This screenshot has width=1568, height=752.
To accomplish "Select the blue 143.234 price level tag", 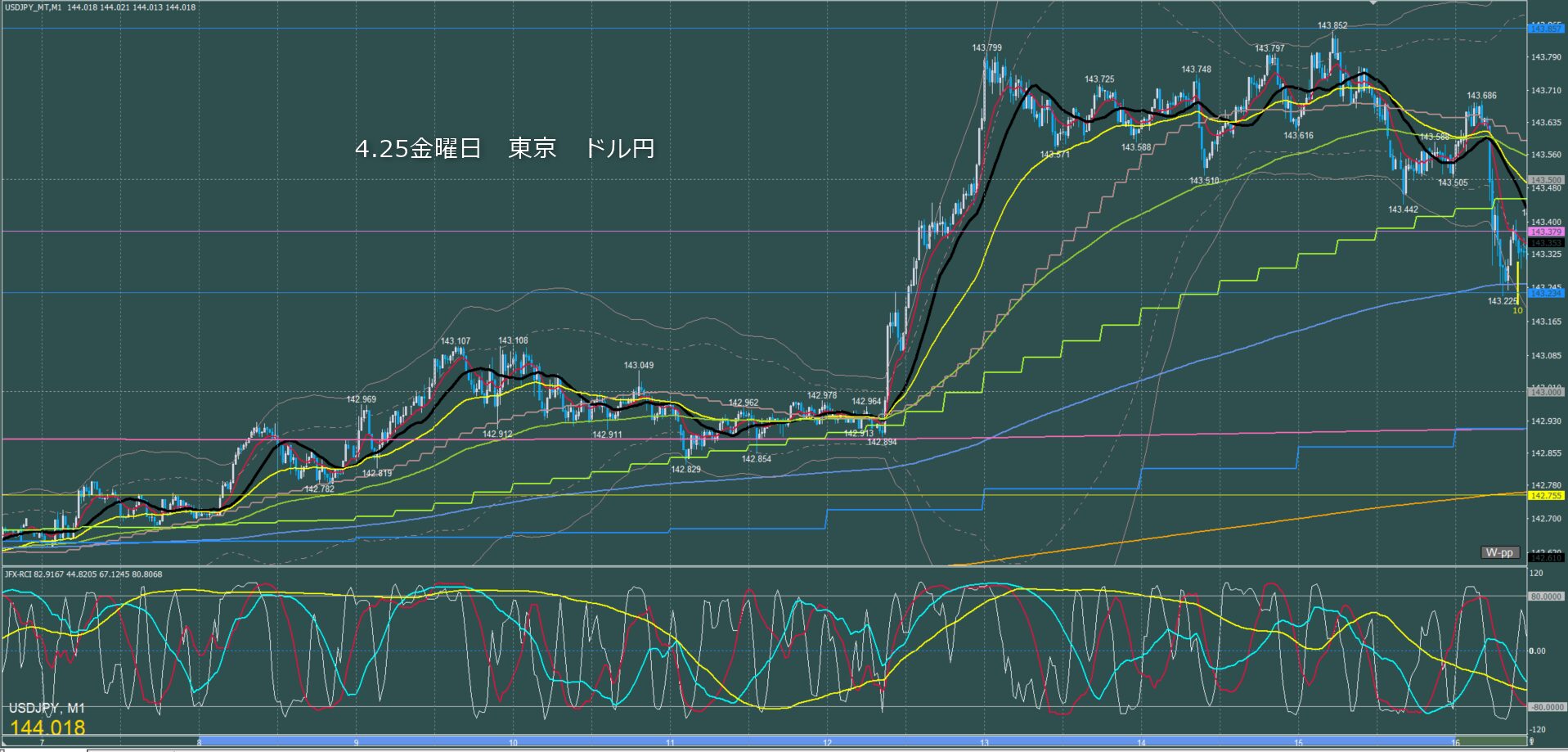I will coord(1546,293).
